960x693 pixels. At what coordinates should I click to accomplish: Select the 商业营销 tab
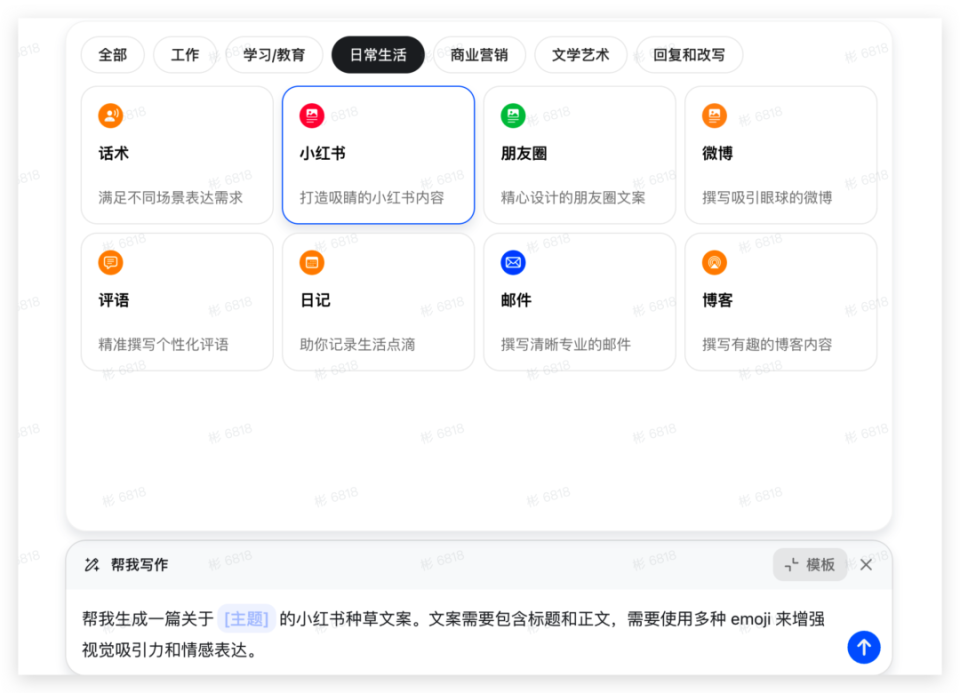coord(479,55)
